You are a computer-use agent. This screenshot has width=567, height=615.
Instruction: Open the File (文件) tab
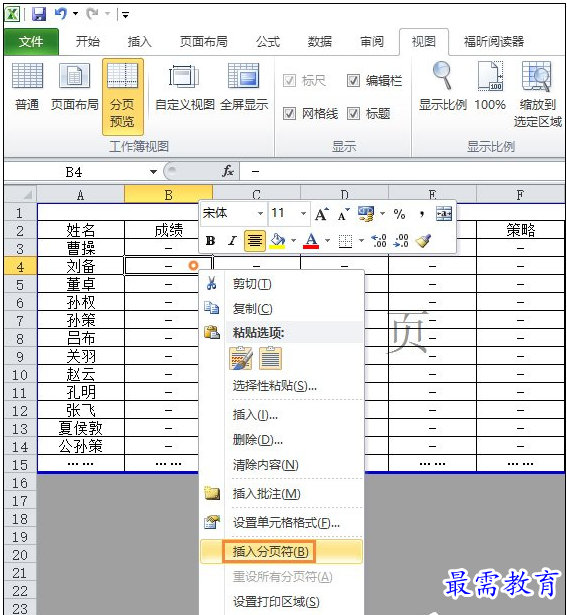click(x=31, y=42)
